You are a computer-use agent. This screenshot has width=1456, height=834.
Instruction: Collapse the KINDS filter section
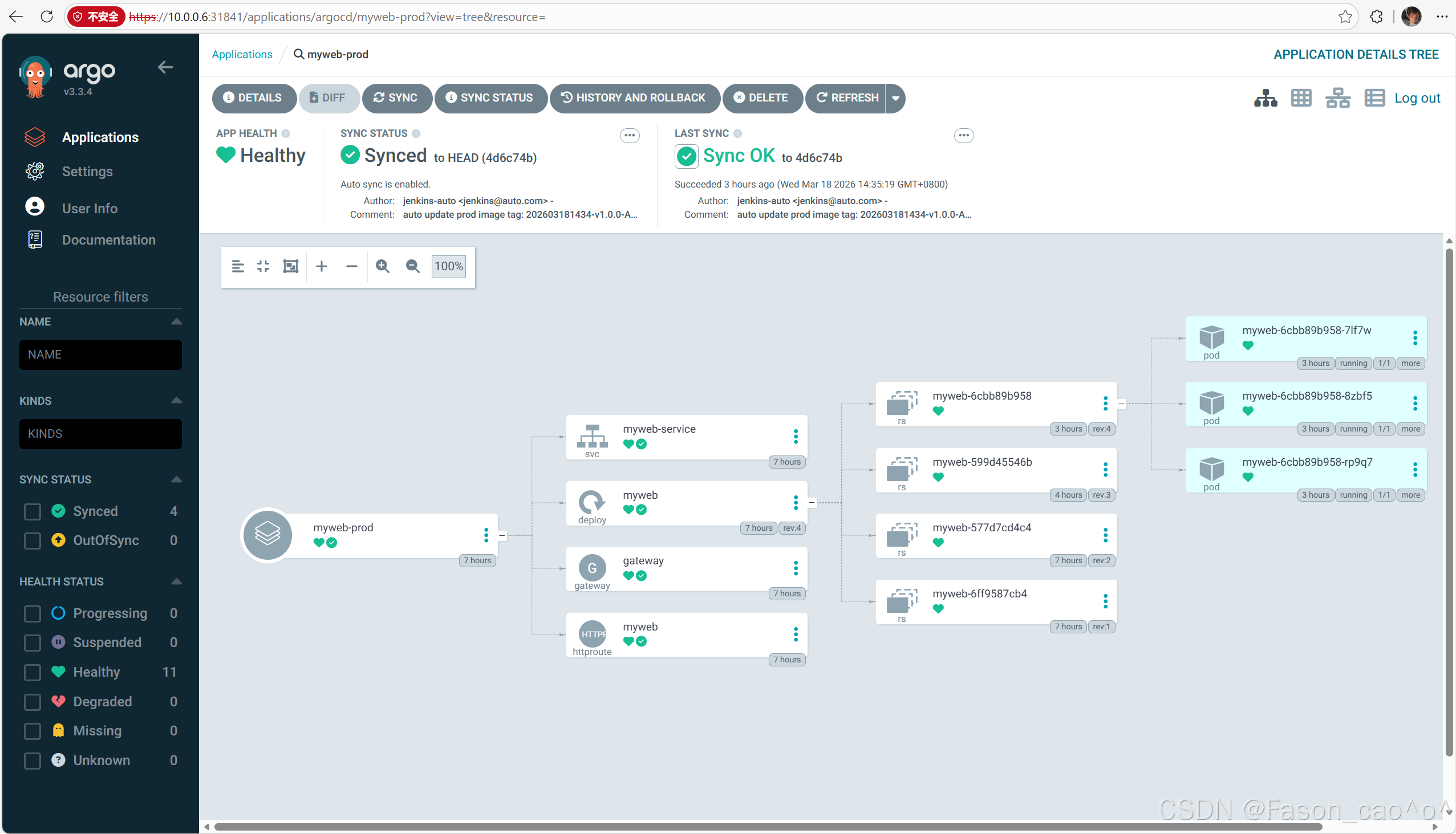coord(176,400)
